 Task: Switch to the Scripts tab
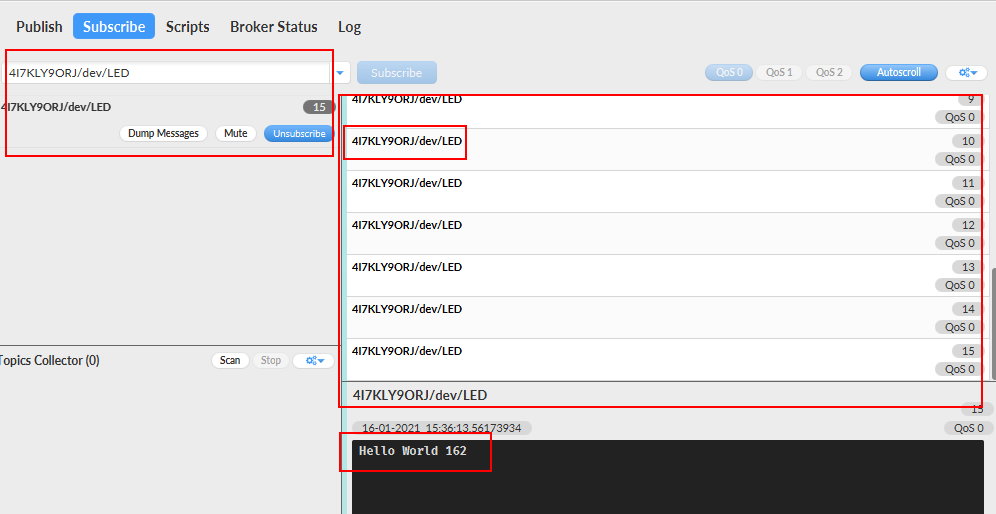(x=188, y=27)
